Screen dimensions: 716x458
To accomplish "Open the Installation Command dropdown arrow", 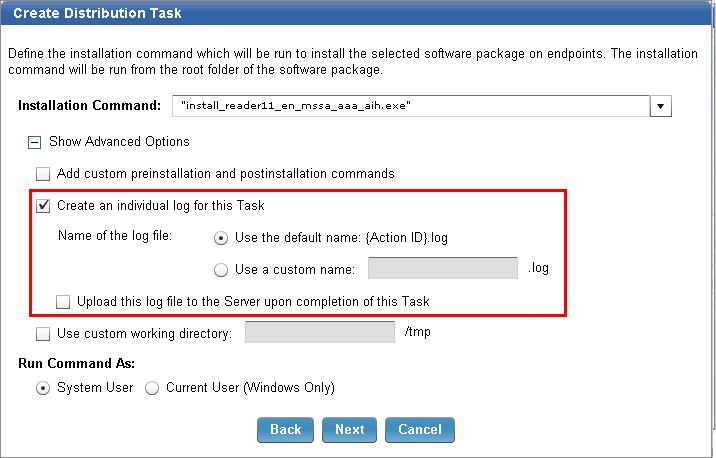I will (661, 105).
